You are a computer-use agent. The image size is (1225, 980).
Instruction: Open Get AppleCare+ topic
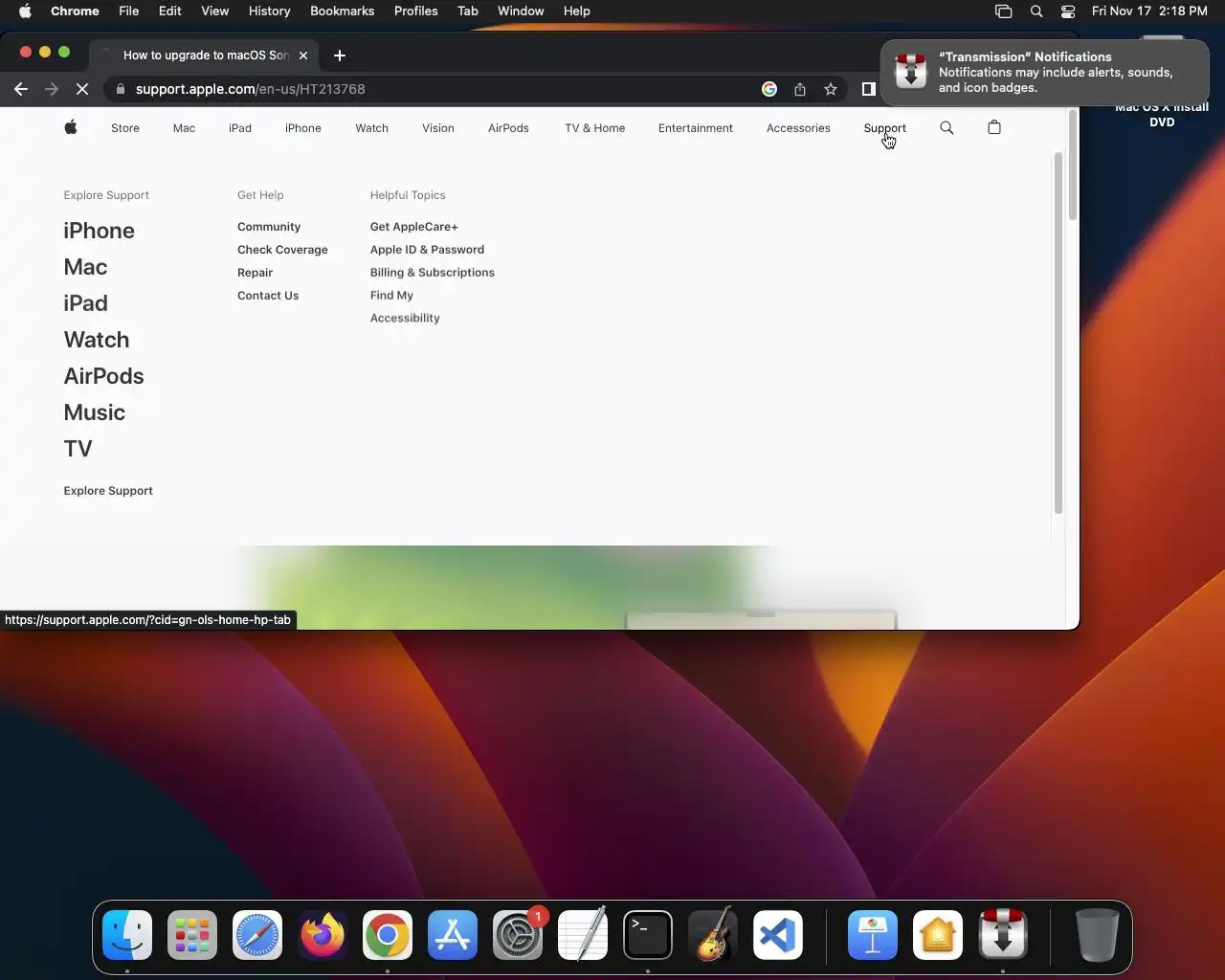[414, 227]
